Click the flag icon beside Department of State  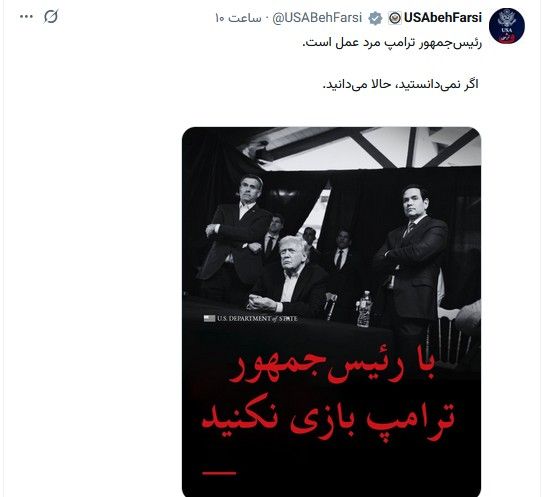coord(209,318)
